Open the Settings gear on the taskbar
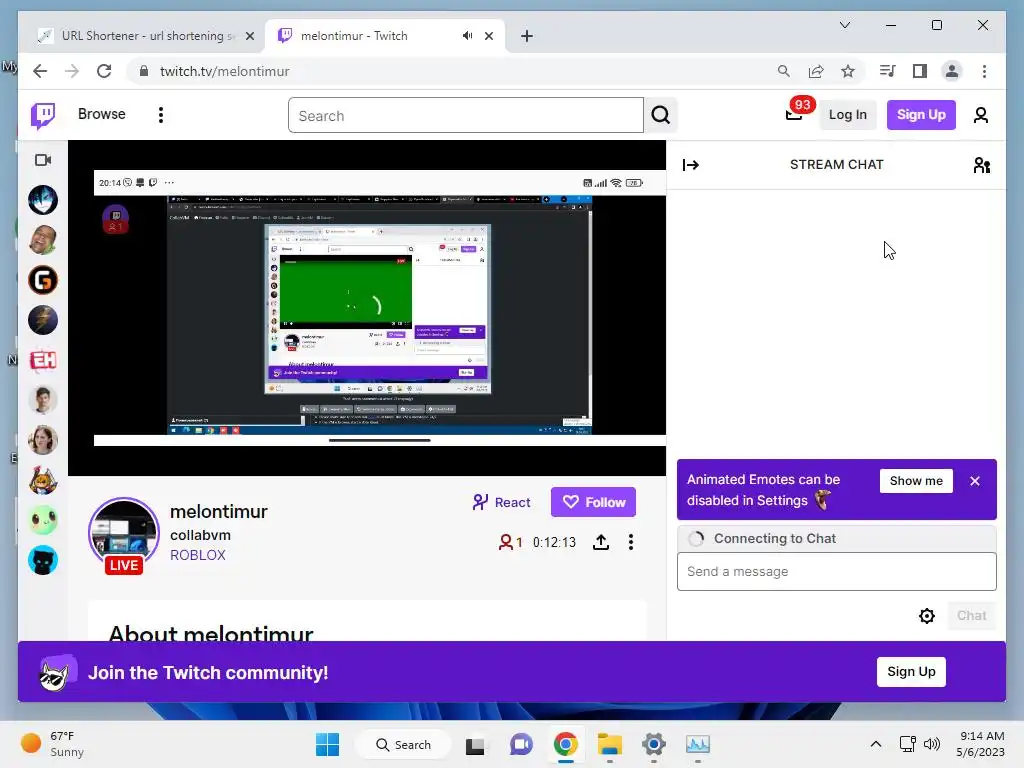Image resolution: width=1024 pixels, height=768 pixels. pos(653,744)
